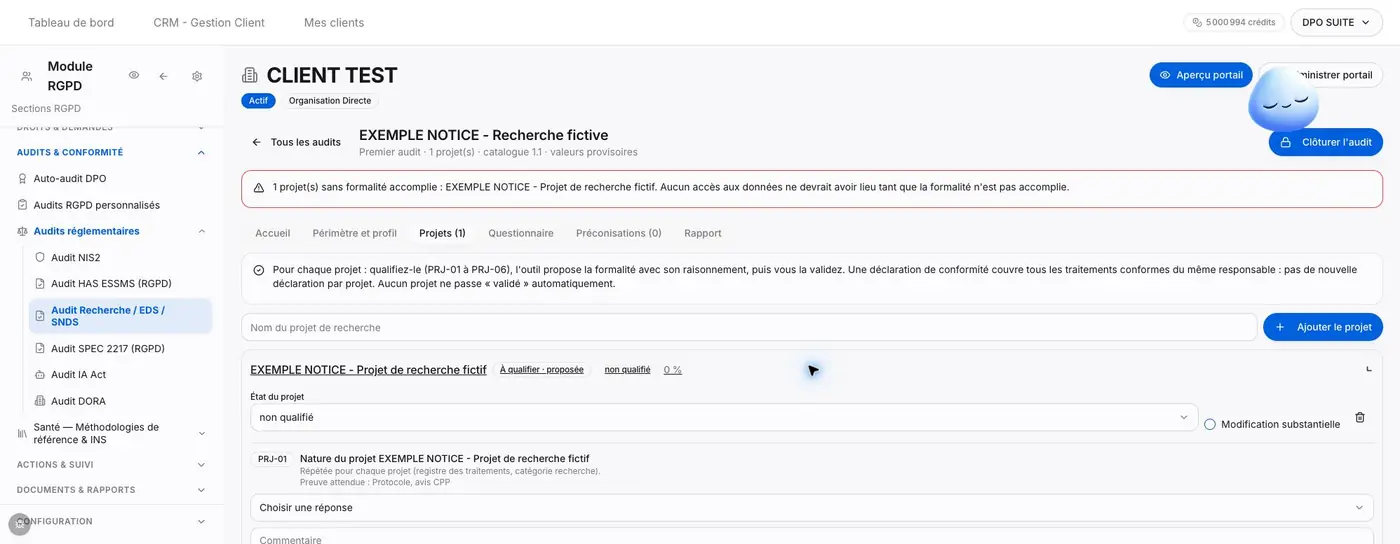Click the Nom du projet de recherche field
This screenshot has height=544, width=1400.
749,327
